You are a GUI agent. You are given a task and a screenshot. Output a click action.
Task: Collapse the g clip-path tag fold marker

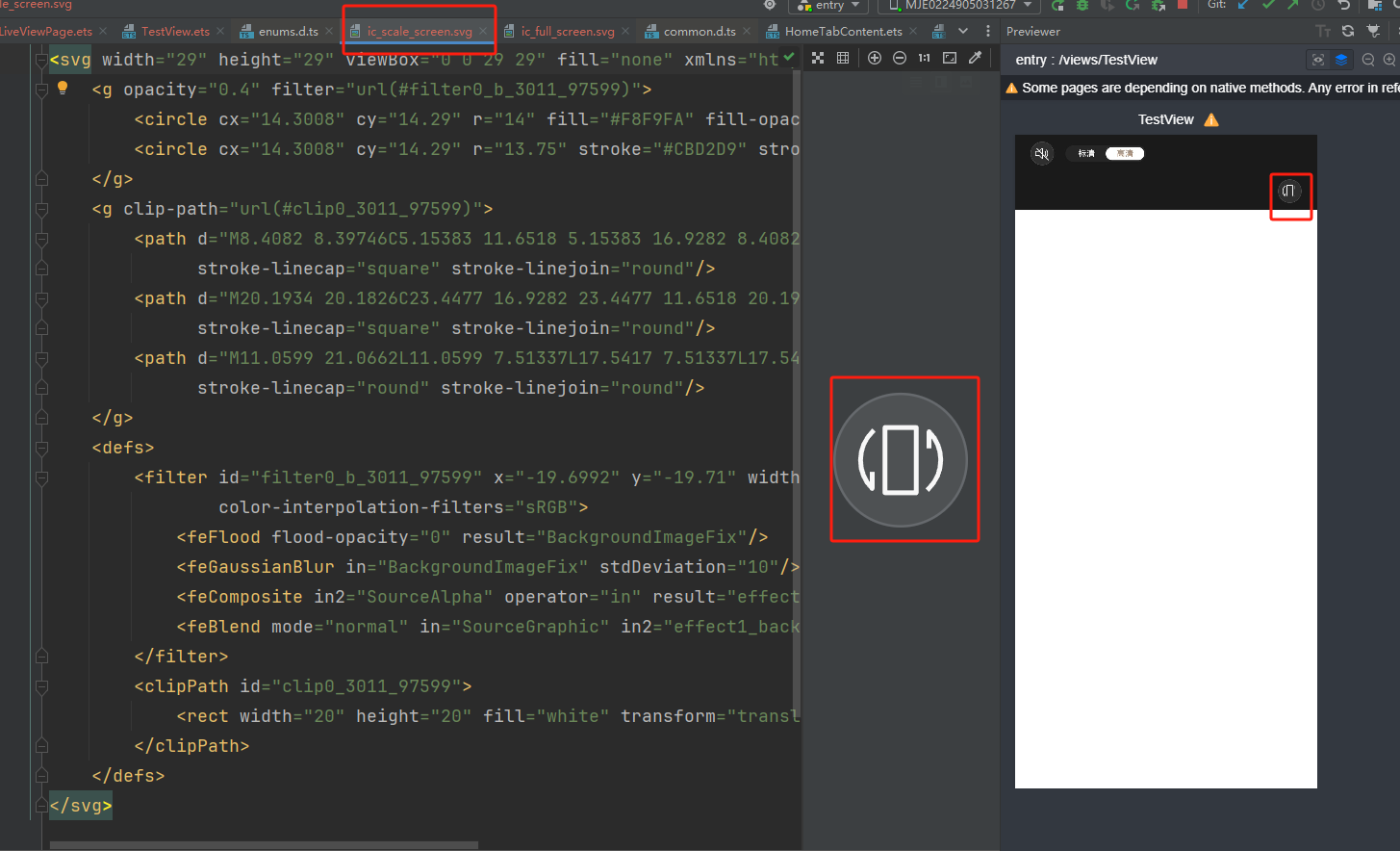point(41,210)
